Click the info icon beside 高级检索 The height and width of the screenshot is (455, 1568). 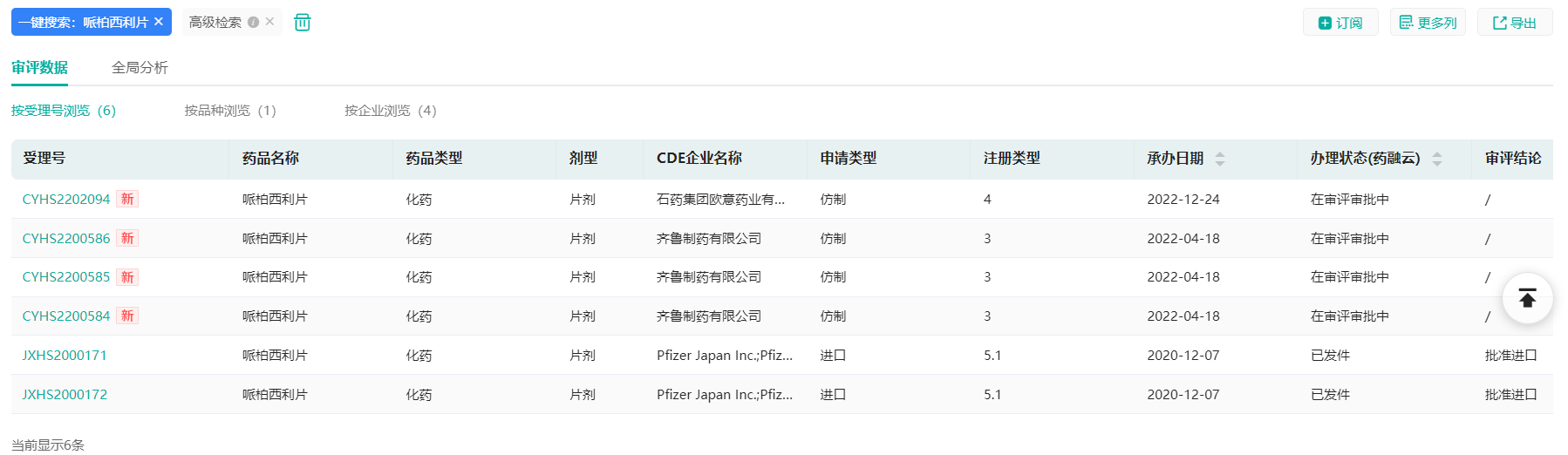click(x=253, y=22)
